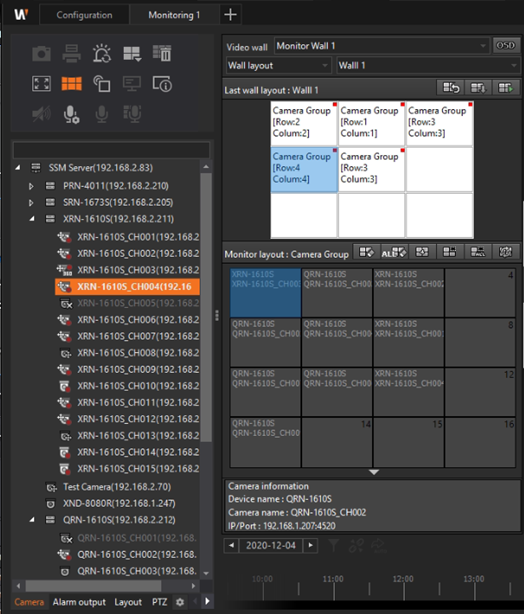Switch to the Camera bottom tab

pos(29,602)
